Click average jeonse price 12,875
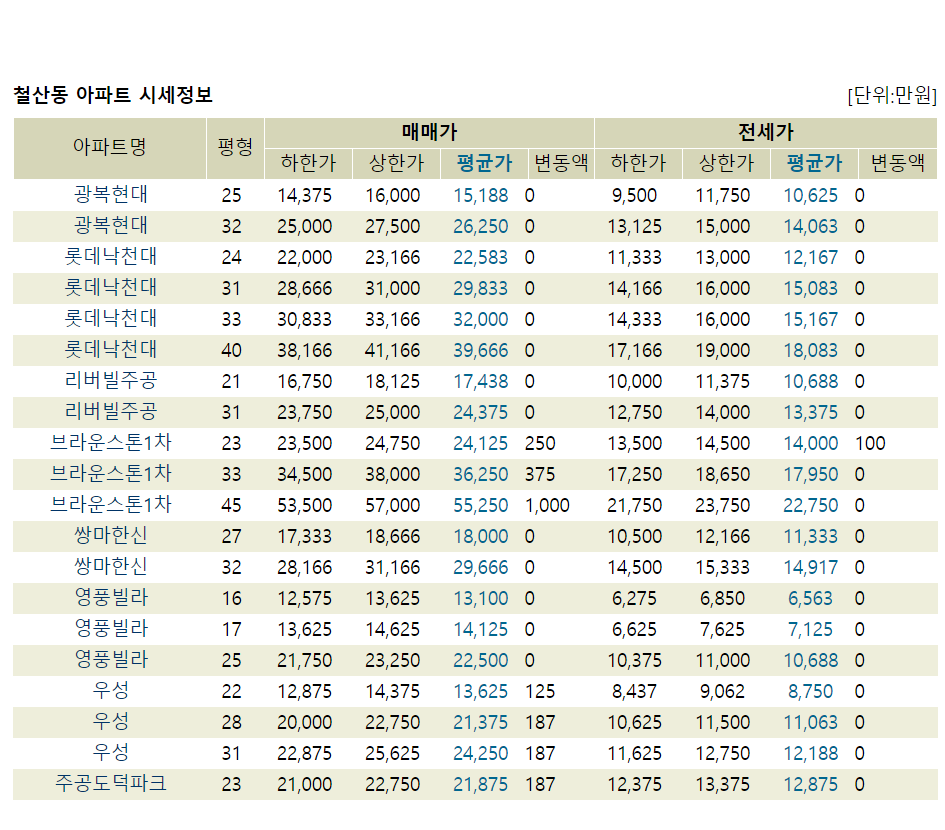 (x=810, y=784)
